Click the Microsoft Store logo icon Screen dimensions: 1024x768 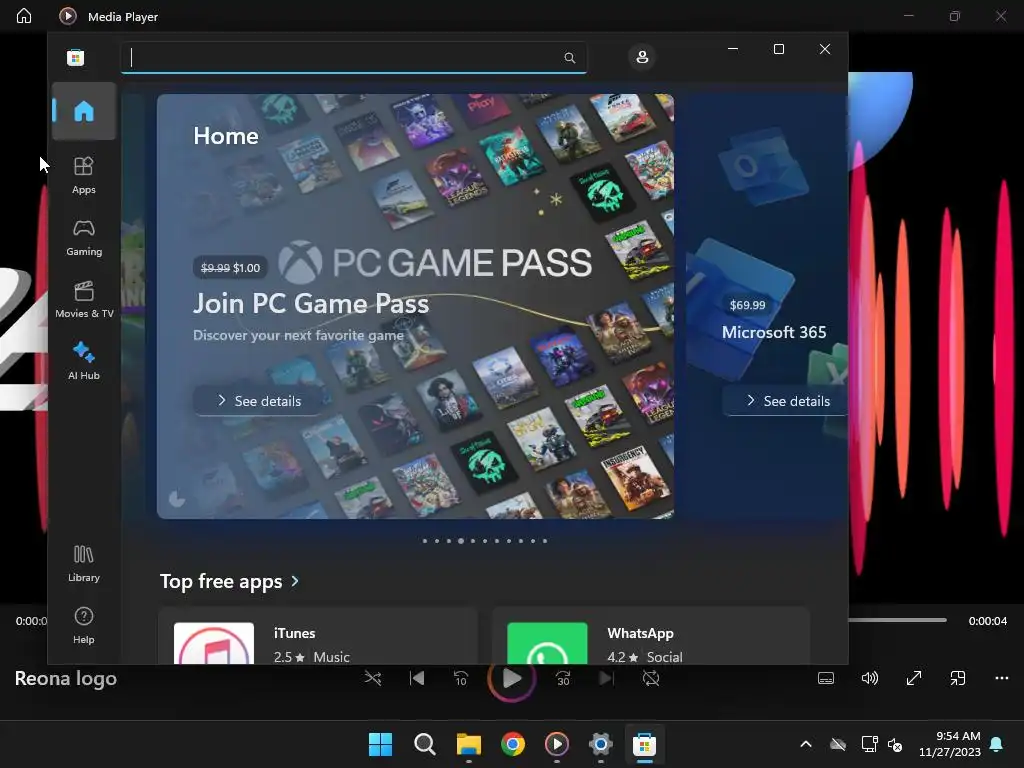point(76,57)
